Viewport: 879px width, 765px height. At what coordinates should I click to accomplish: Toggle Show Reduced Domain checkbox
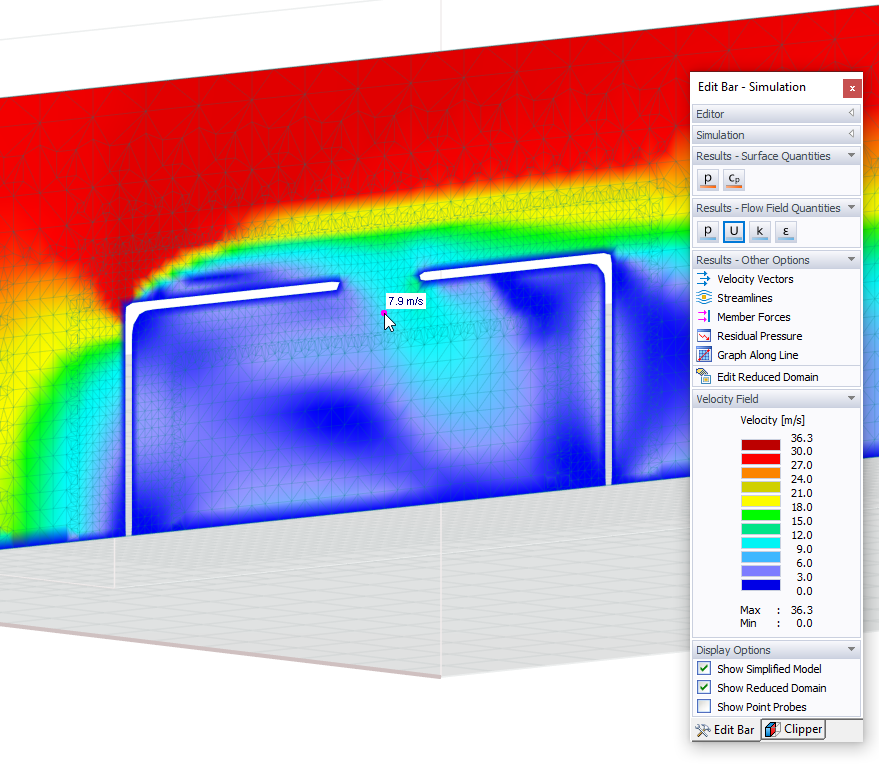click(704, 688)
